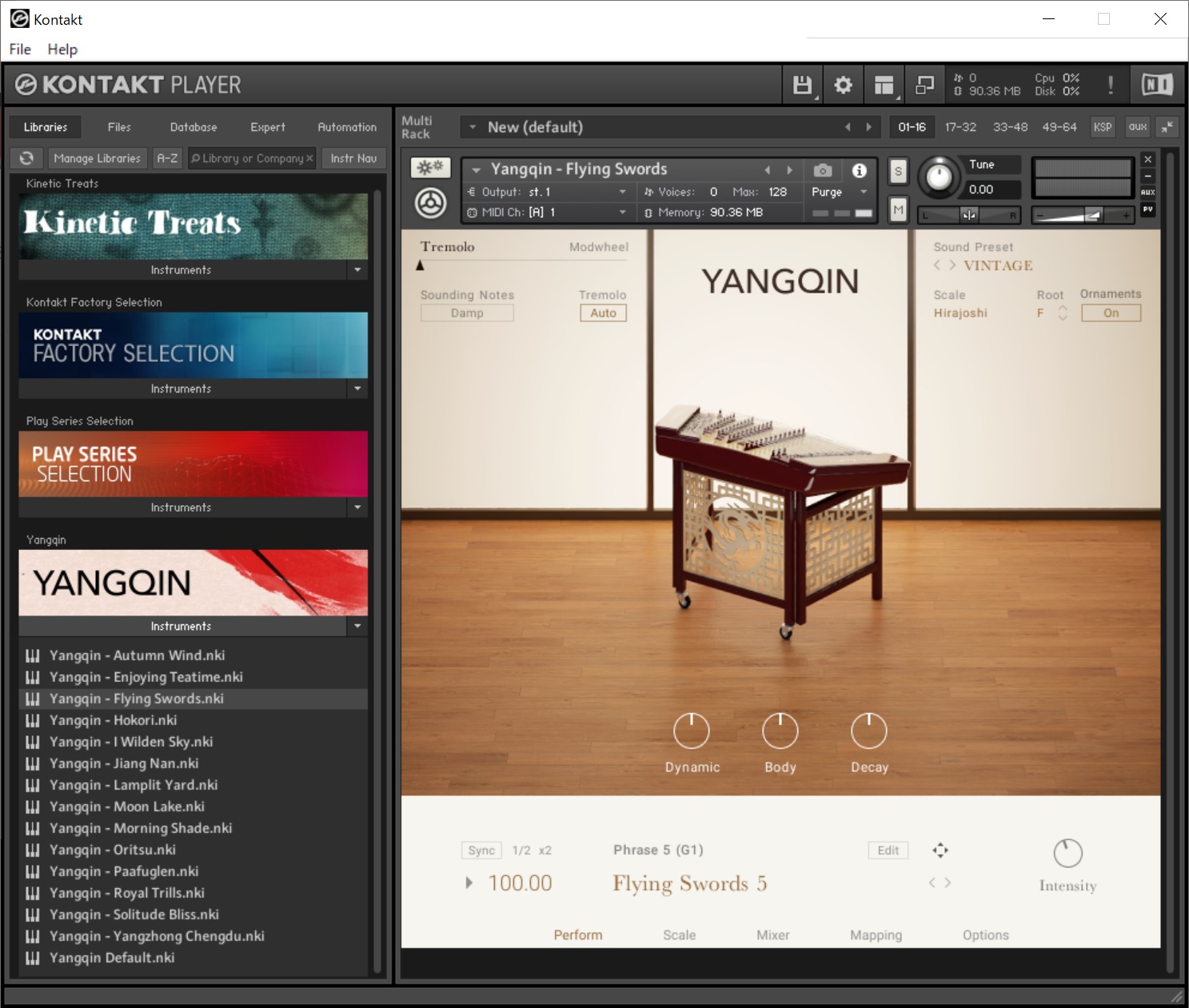Switch to the Automation tab
This screenshot has height=1008, width=1189.
click(x=347, y=127)
